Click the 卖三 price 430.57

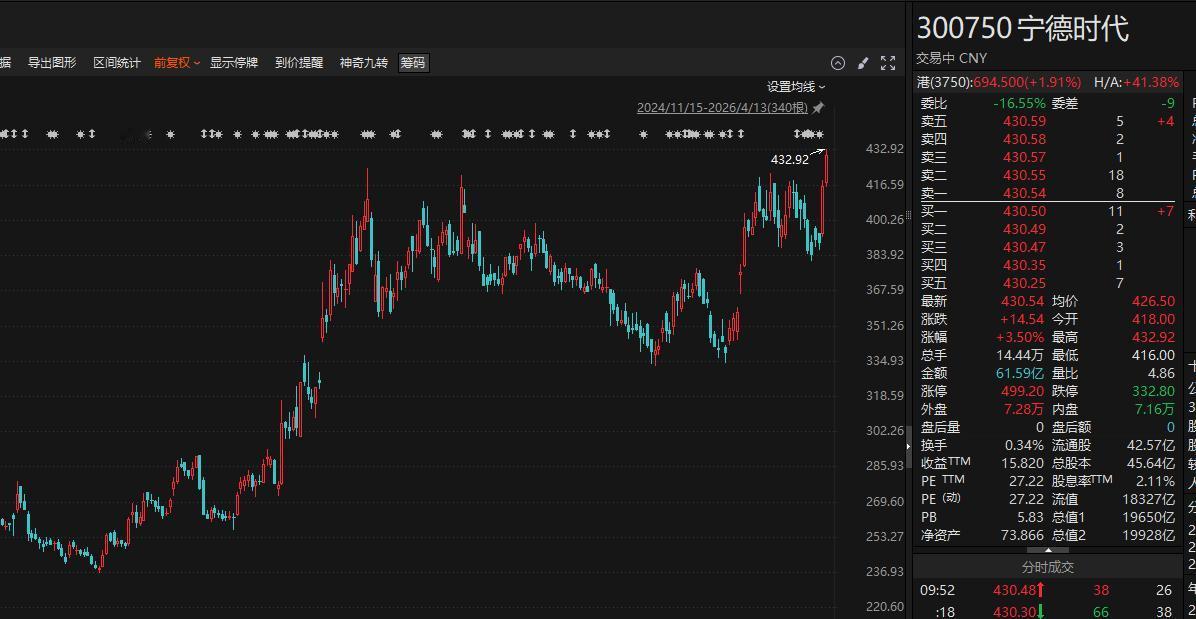[x=1024, y=158]
